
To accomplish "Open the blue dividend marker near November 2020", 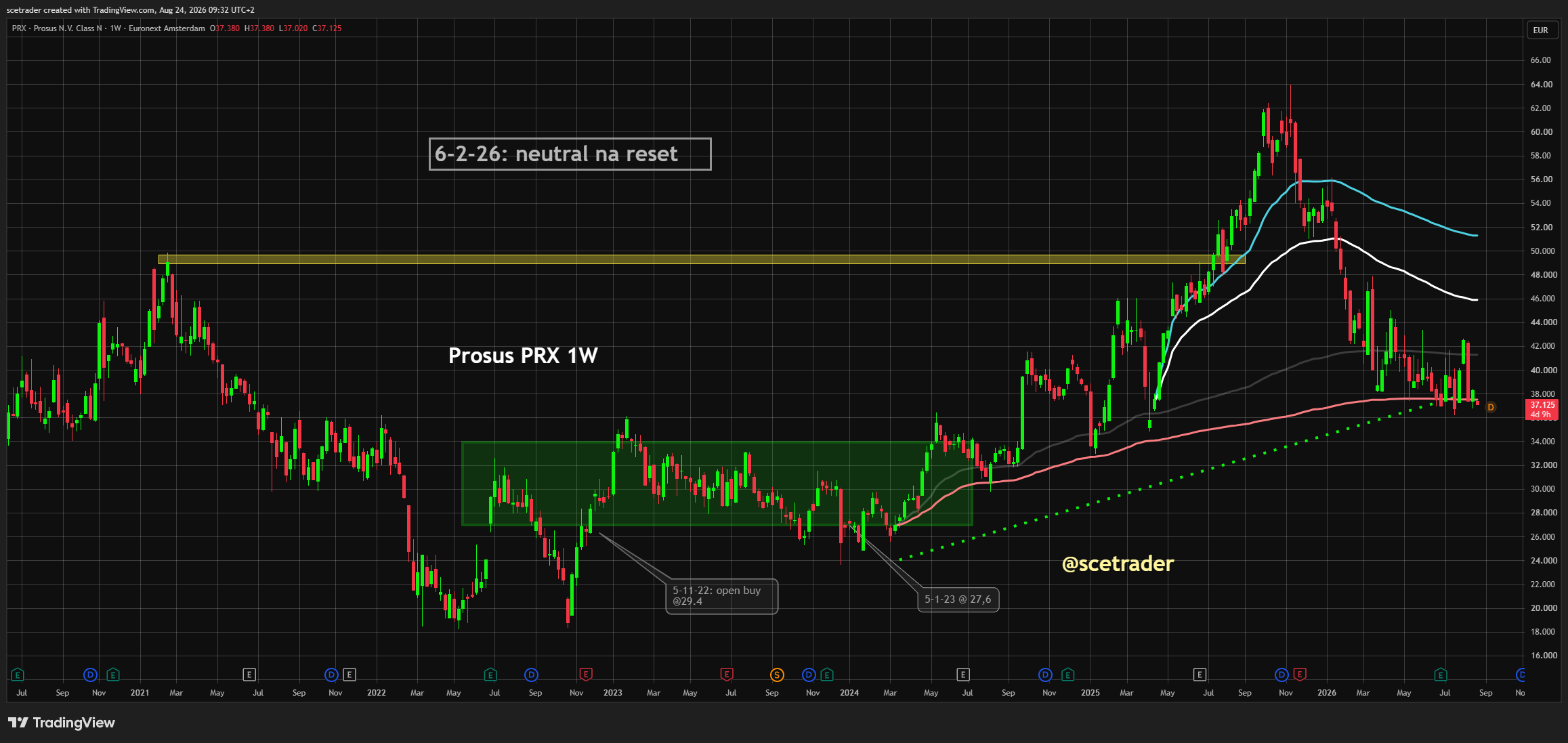I will 90,675.
